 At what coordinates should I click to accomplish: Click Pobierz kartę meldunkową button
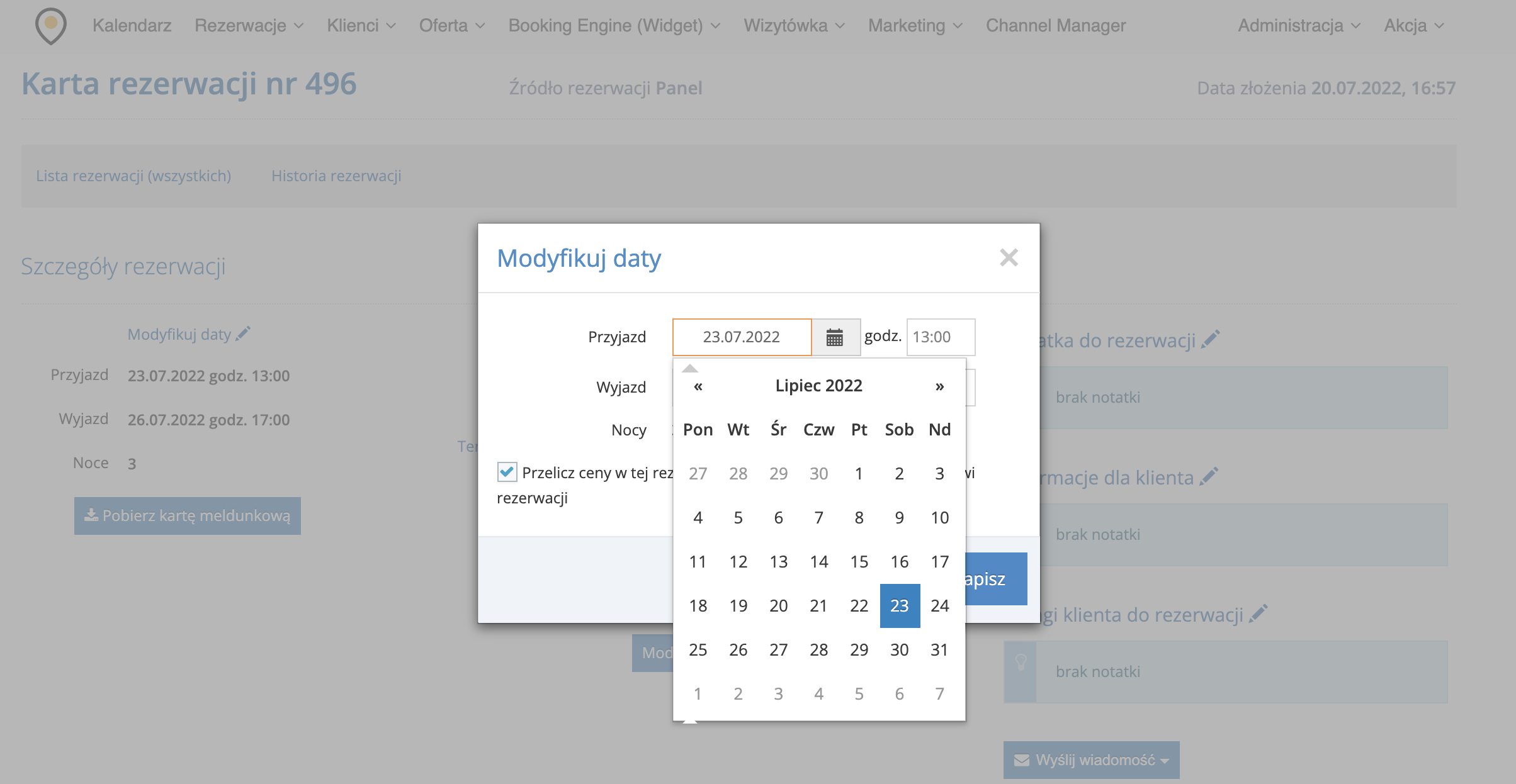[x=188, y=516]
